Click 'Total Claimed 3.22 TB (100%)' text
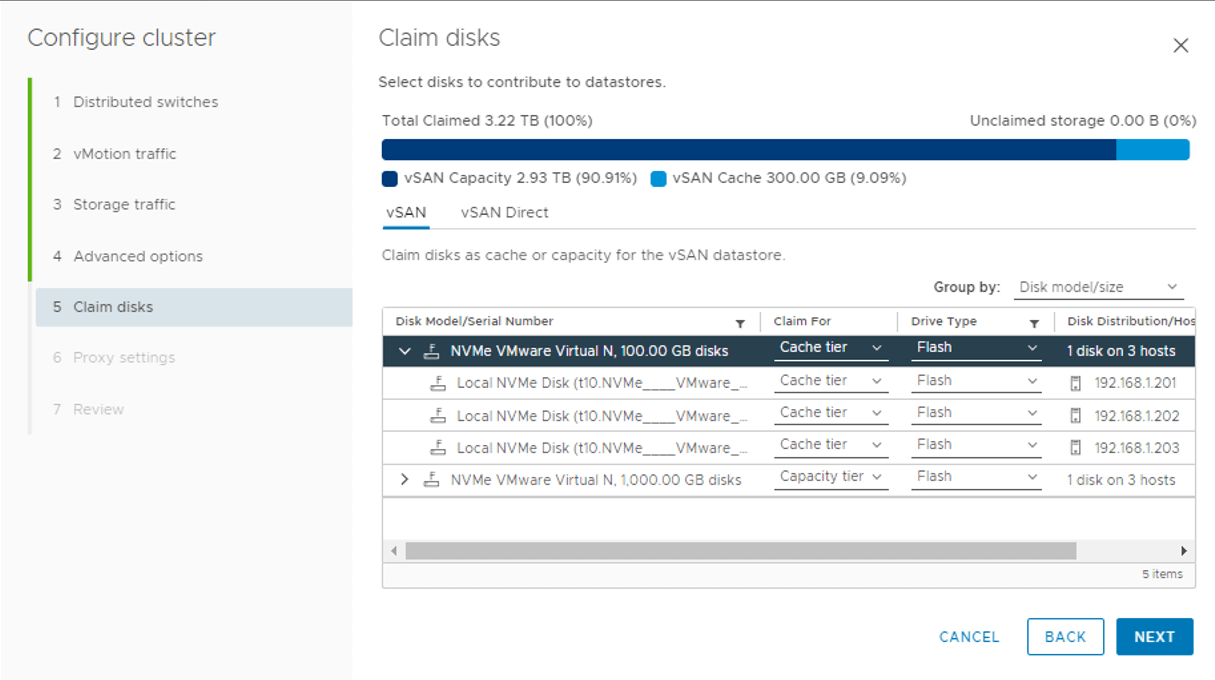1215x680 pixels. click(487, 121)
